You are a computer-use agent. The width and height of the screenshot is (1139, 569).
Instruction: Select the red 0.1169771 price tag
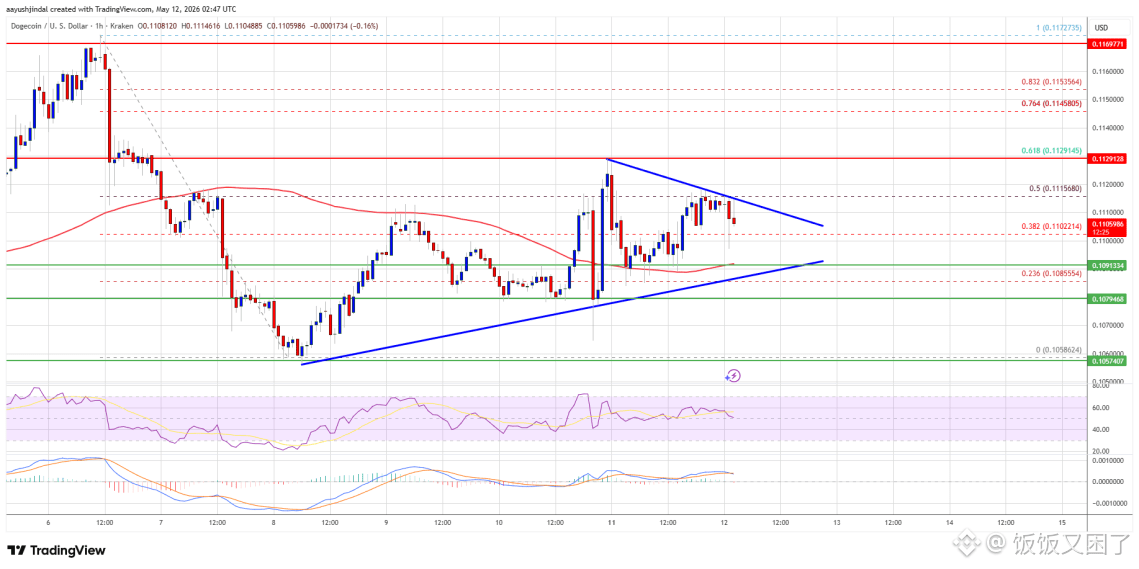tap(1106, 44)
